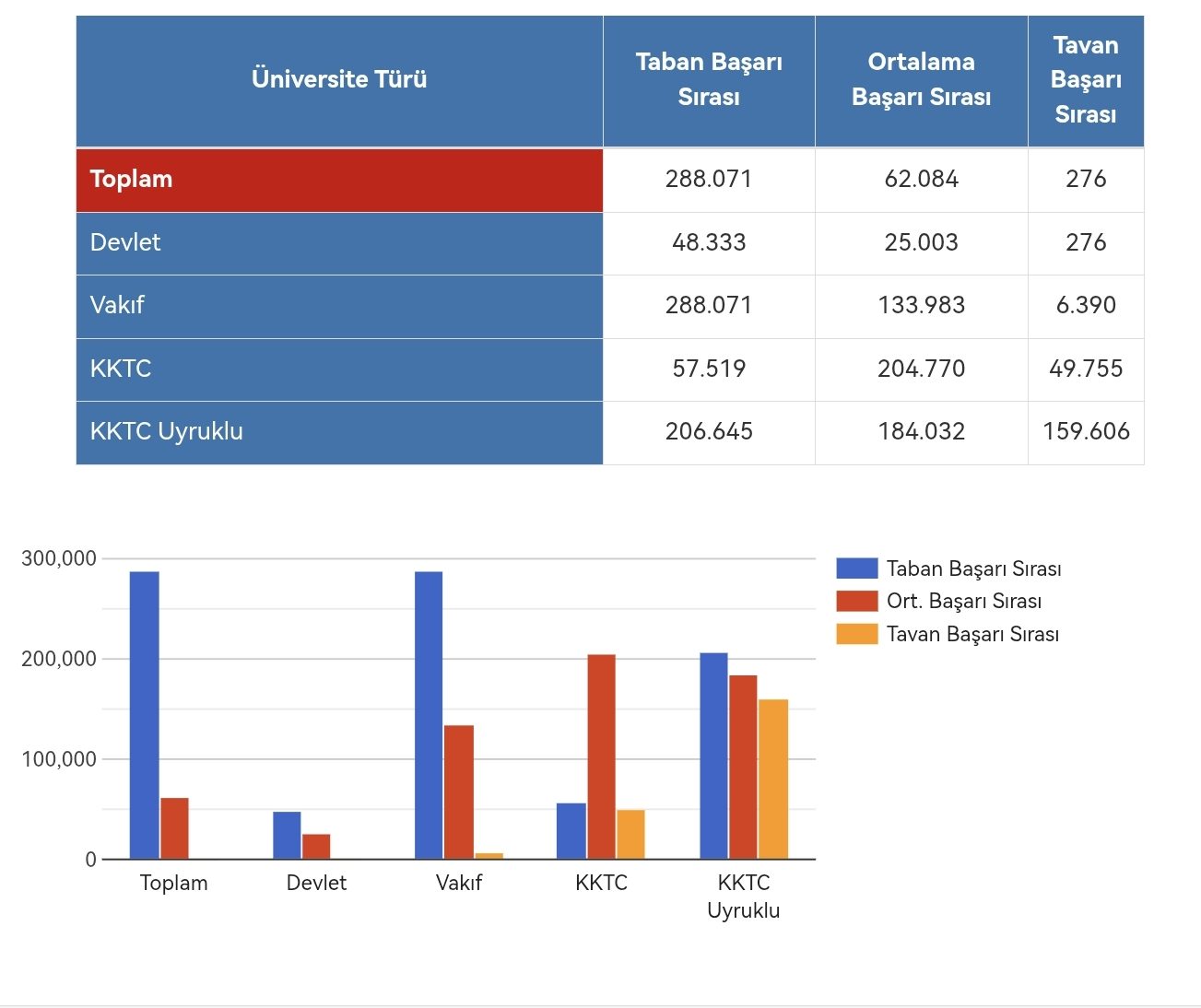Click the Tavan Başarı Sırası table header
Screen dimensions: 1201x1008
pyautogui.click(x=1086, y=80)
